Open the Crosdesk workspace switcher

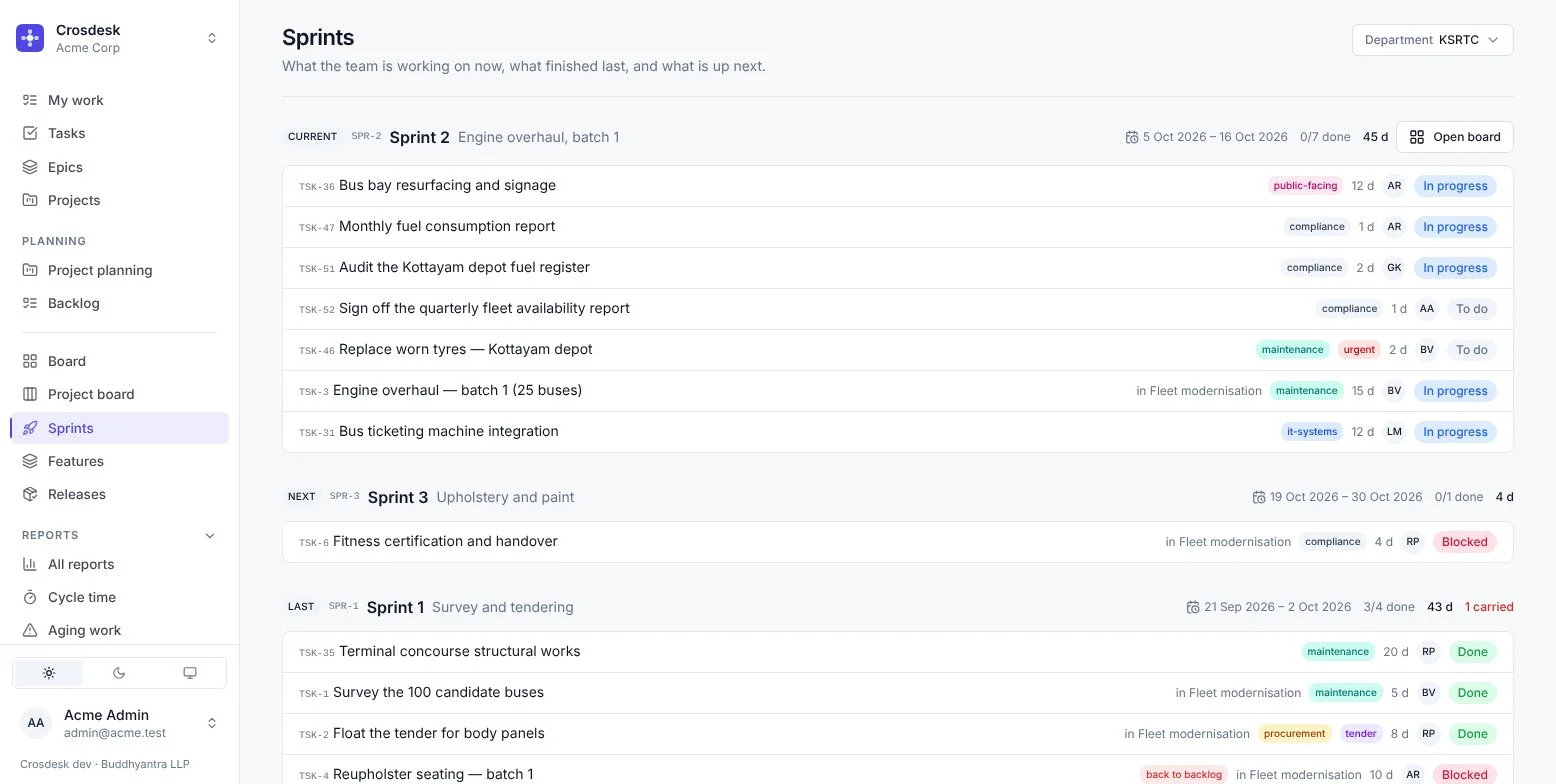click(119, 38)
